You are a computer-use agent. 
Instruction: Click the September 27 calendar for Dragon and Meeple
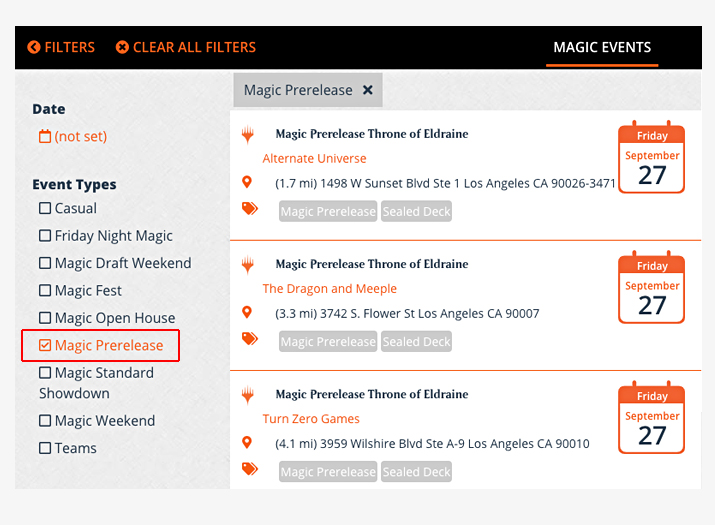(x=651, y=287)
